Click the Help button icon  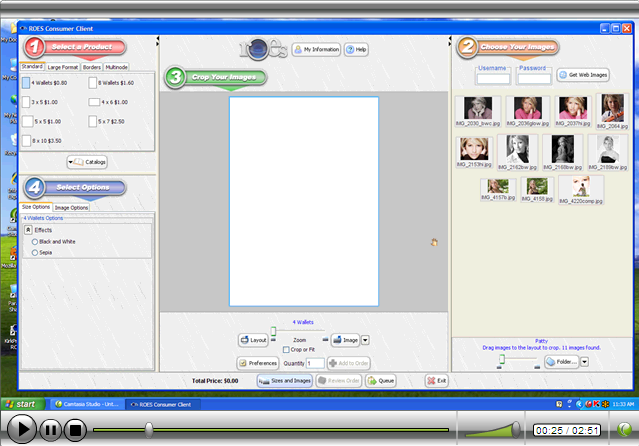tap(356, 49)
